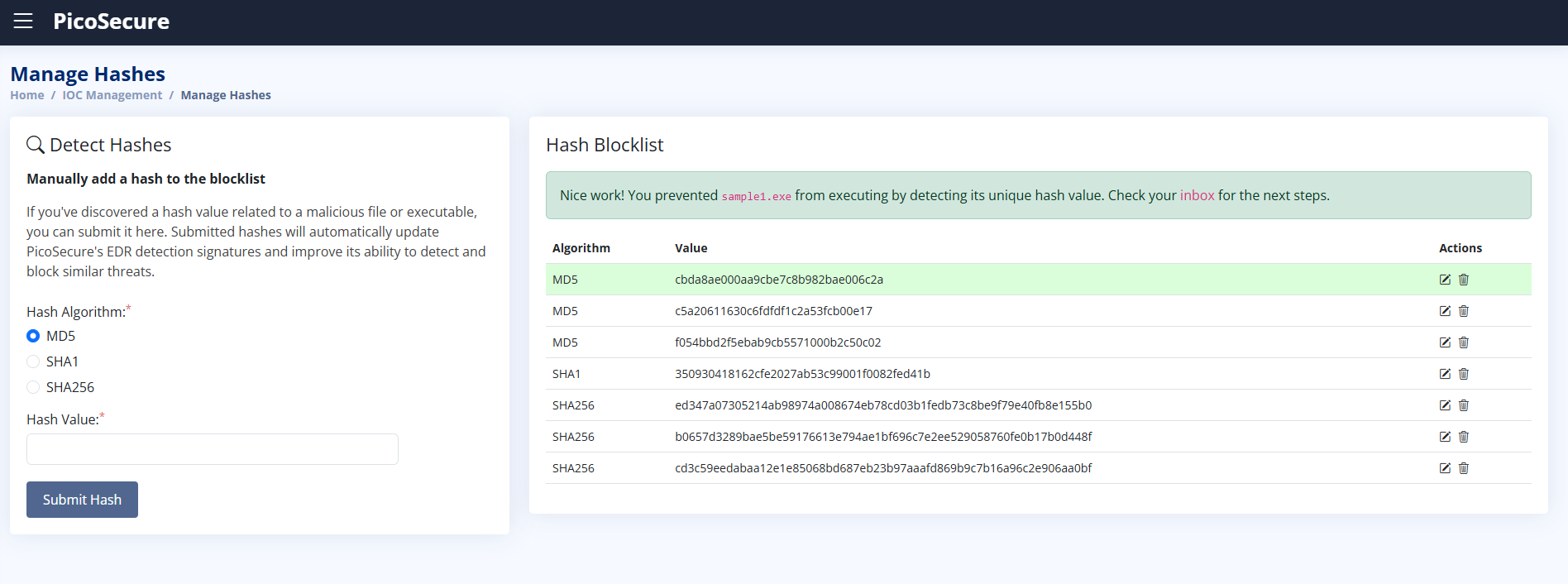Select the SHA1 hash algorithm option
Screen dimensions: 1568x584
[33, 361]
